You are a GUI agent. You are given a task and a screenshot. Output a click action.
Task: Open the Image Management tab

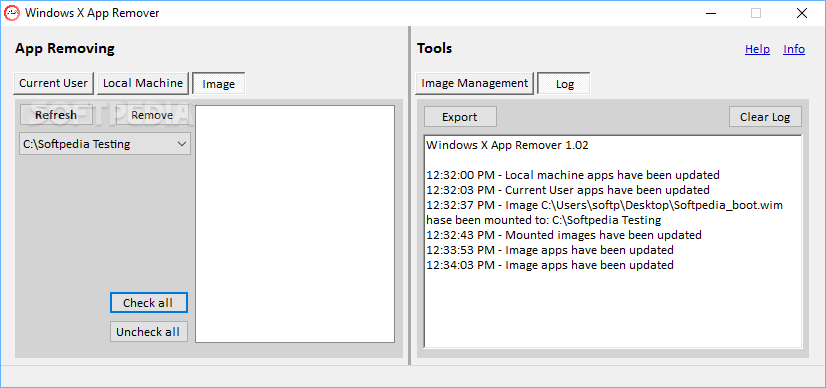point(475,83)
